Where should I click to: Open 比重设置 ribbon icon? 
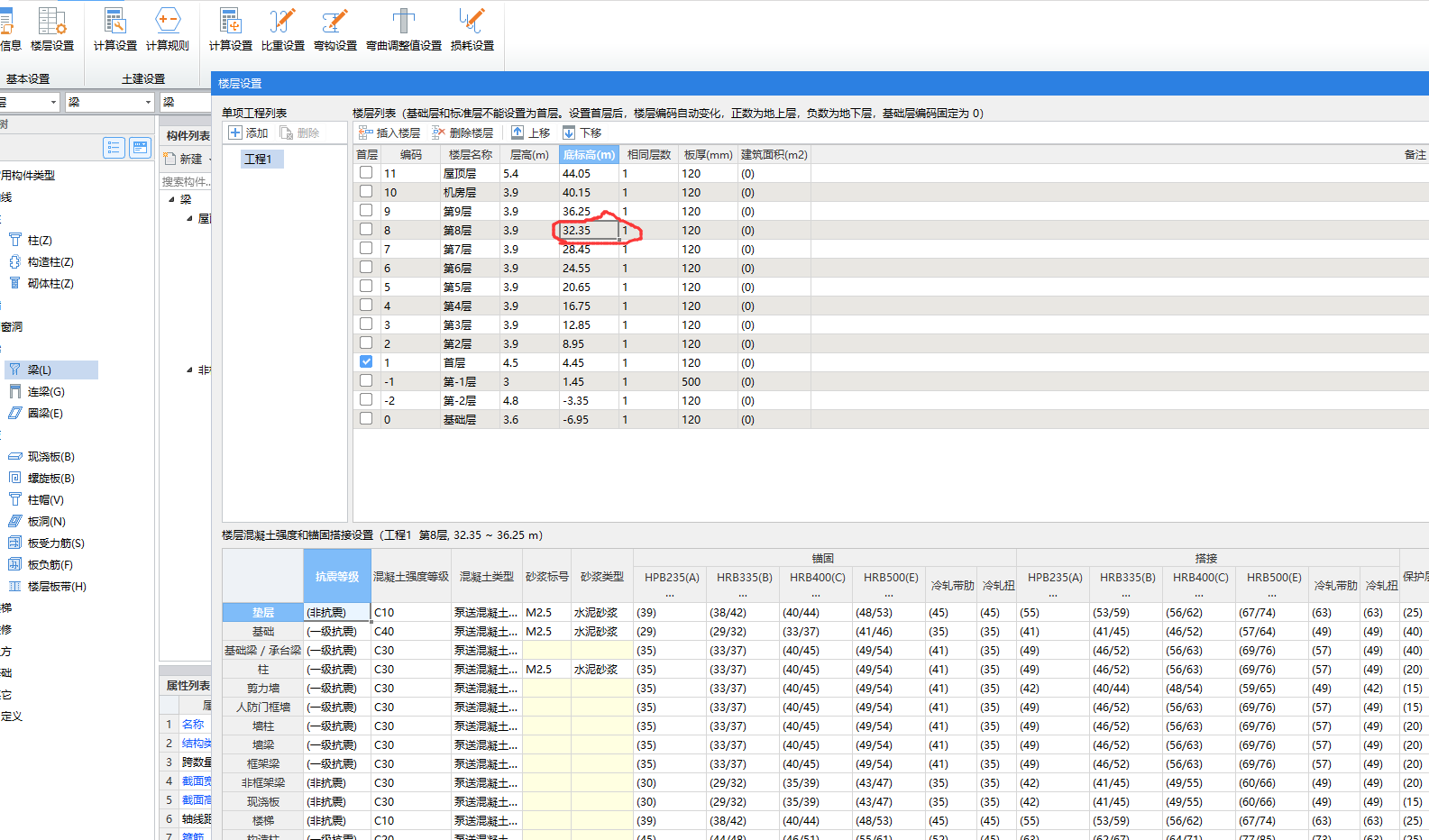pos(283,29)
